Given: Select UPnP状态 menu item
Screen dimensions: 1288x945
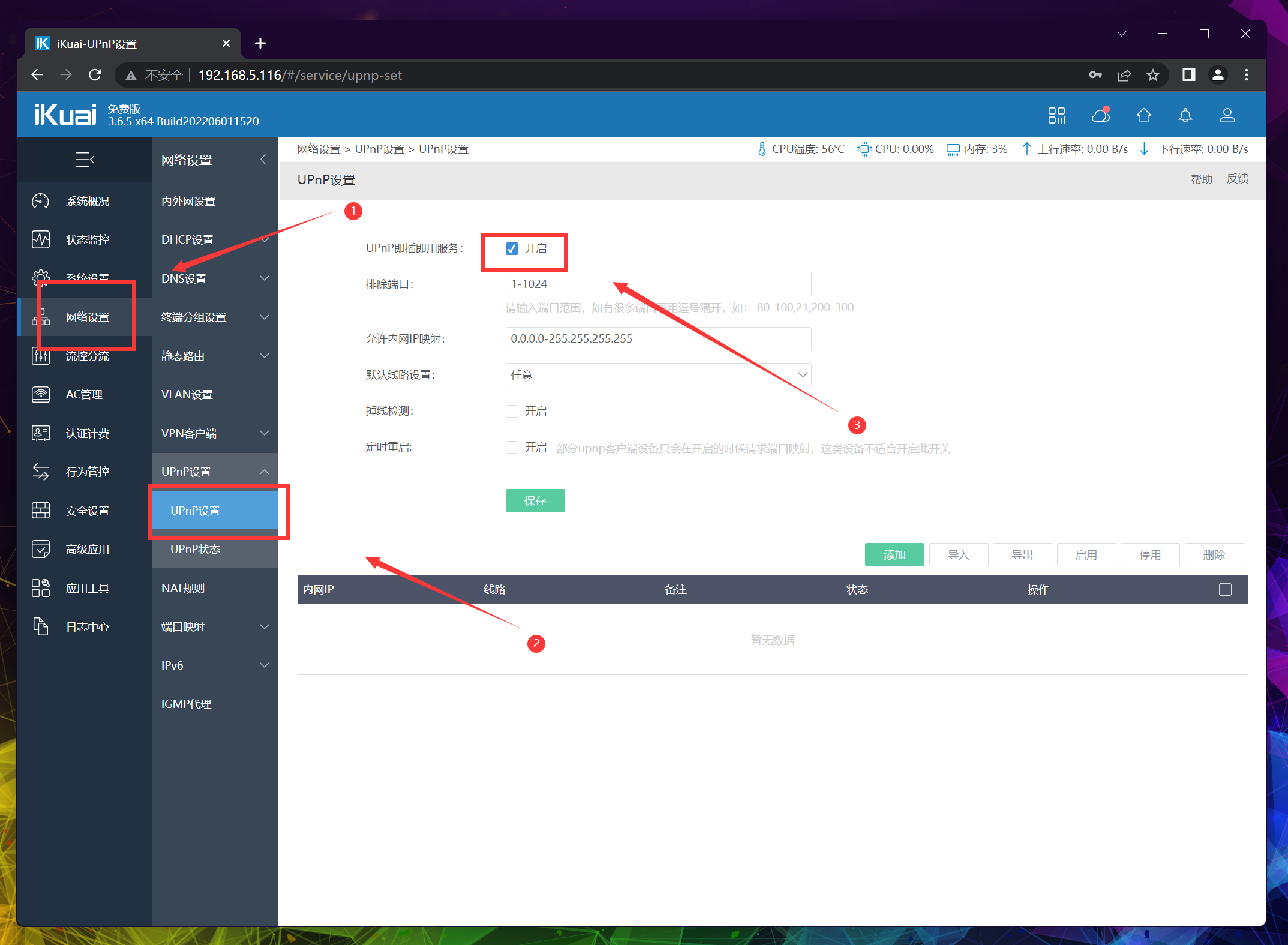Looking at the screenshot, I should pyautogui.click(x=196, y=549).
